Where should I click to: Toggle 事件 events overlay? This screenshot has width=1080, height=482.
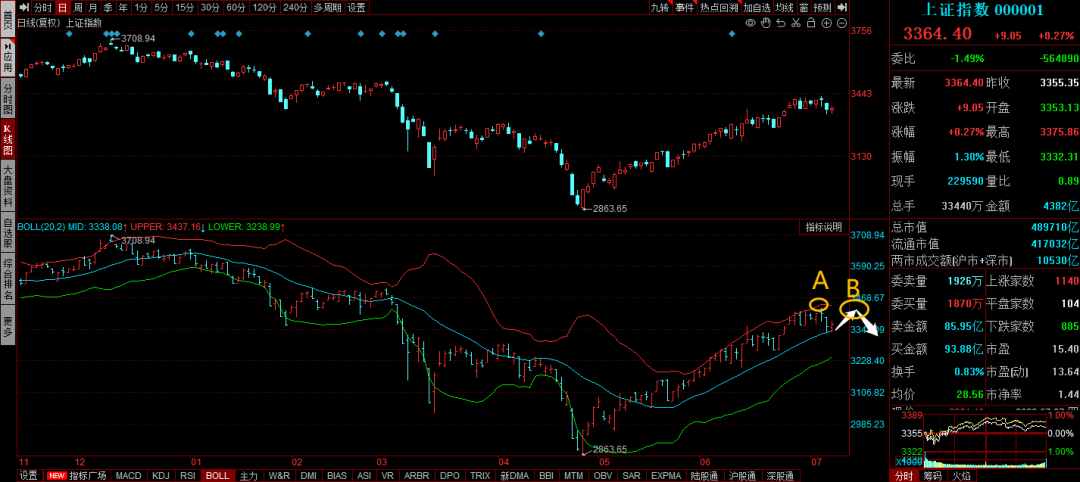tap(685, 8)
